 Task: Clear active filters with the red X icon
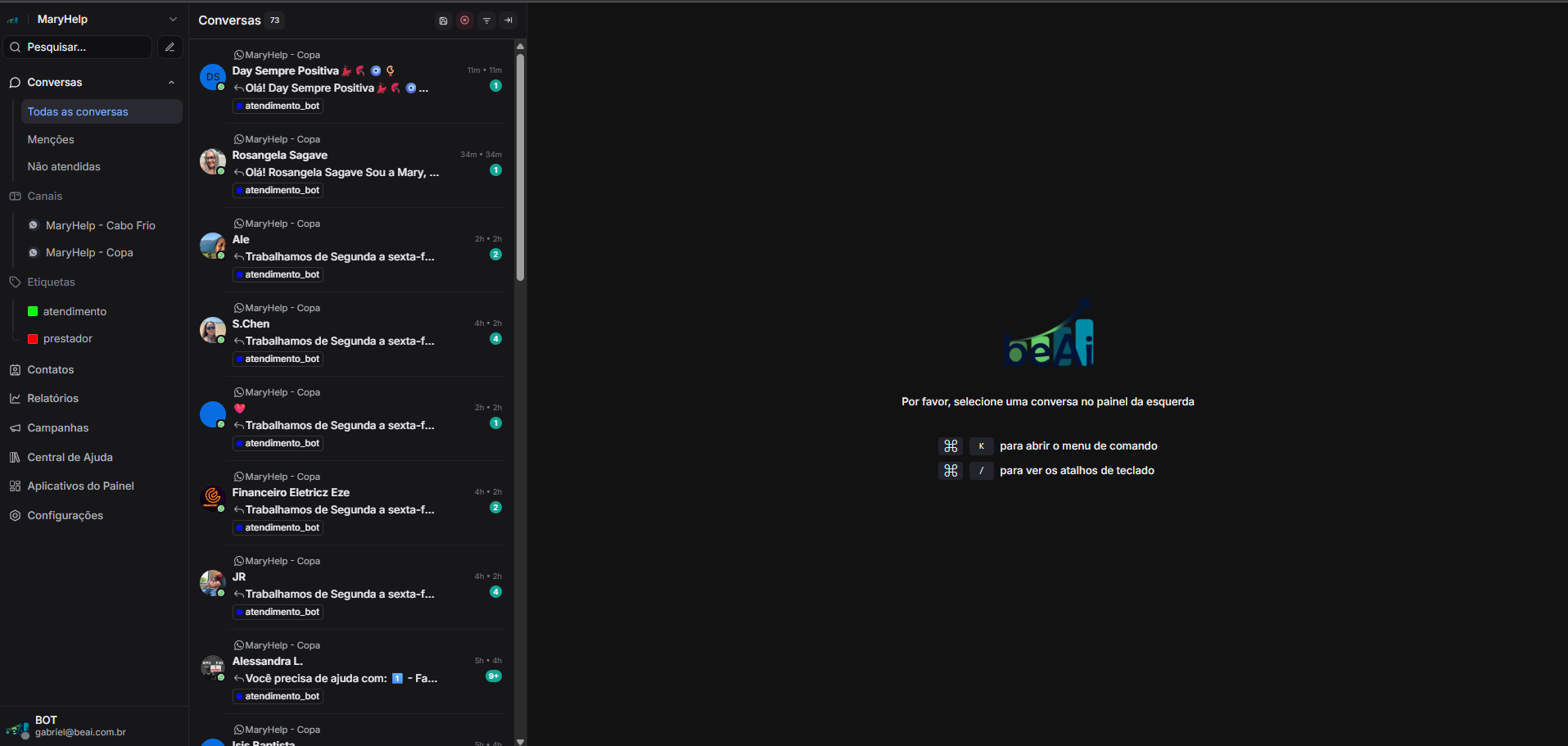[465, 20]
